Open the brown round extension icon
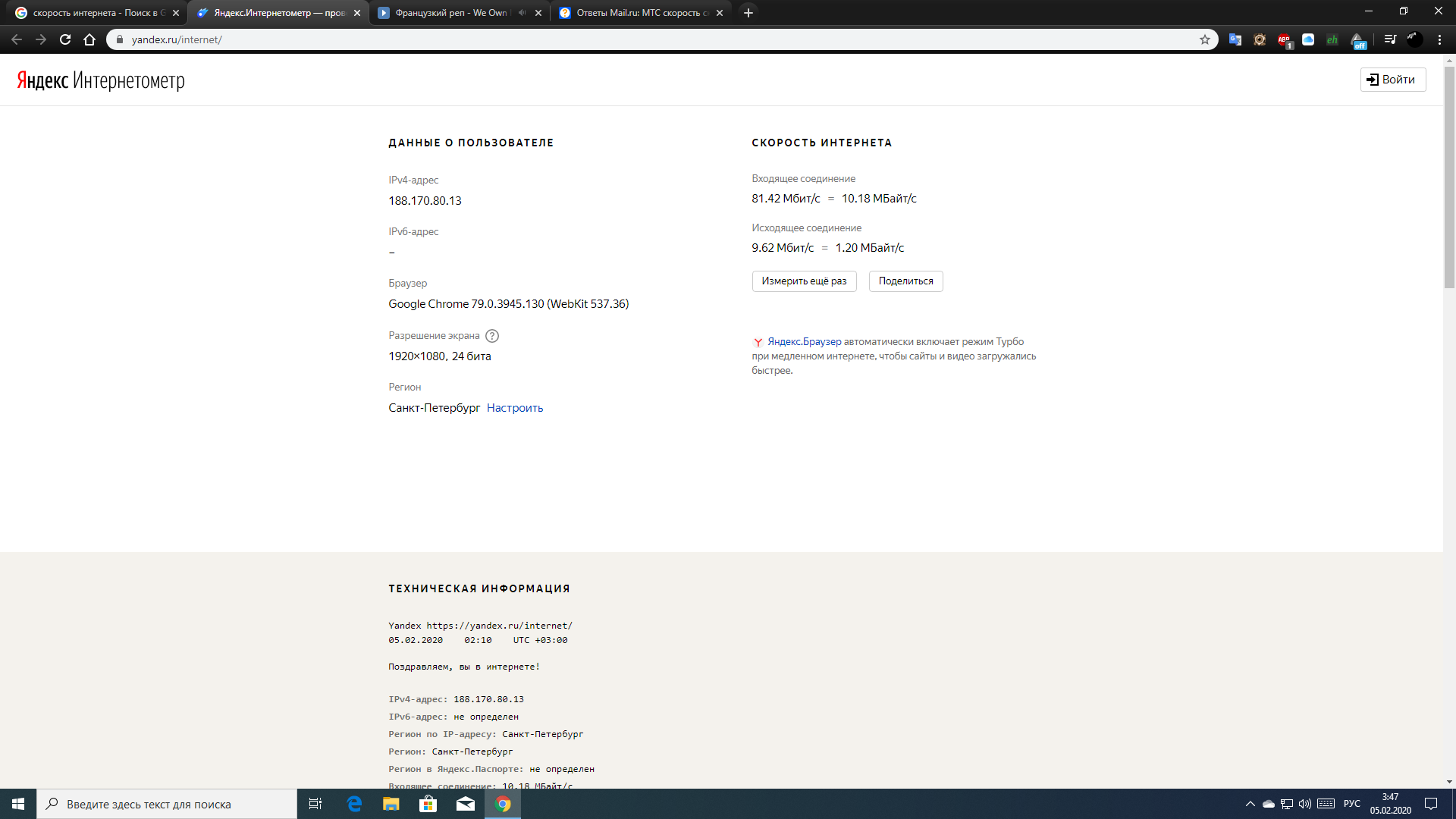Viewport: 1456px width, 819px height. point(1260,39)
